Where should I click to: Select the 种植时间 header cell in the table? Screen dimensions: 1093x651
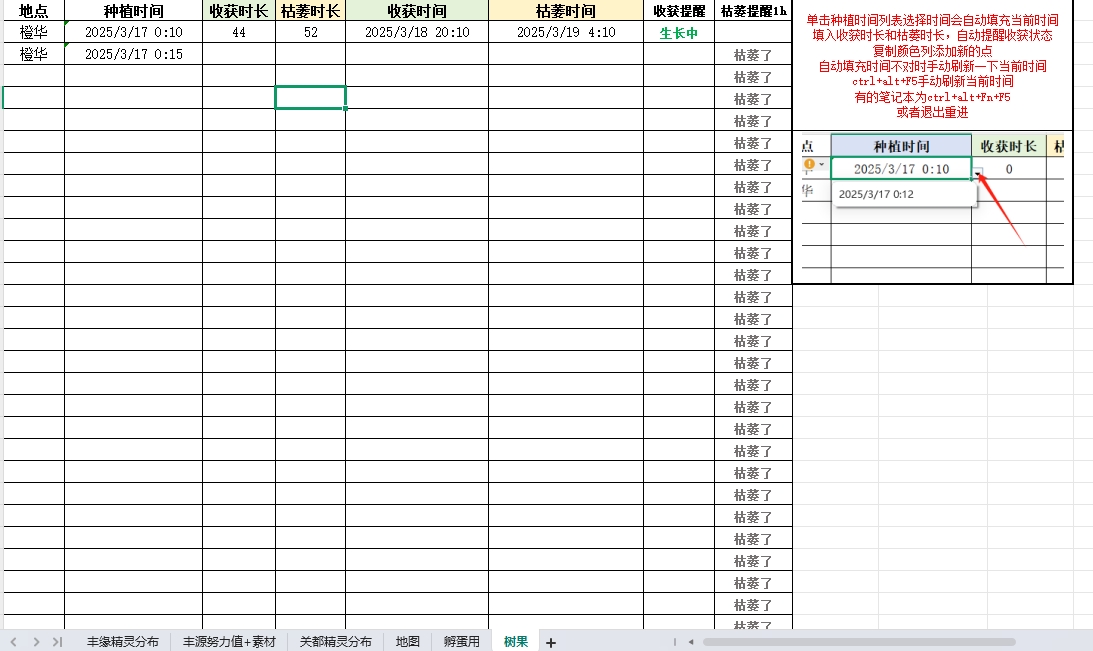coord(133,11)
